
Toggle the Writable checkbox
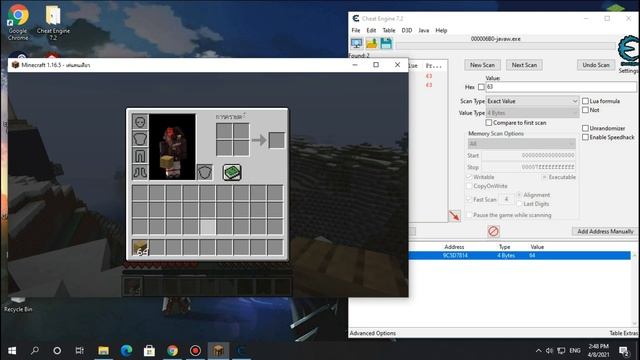pos(469,177)
